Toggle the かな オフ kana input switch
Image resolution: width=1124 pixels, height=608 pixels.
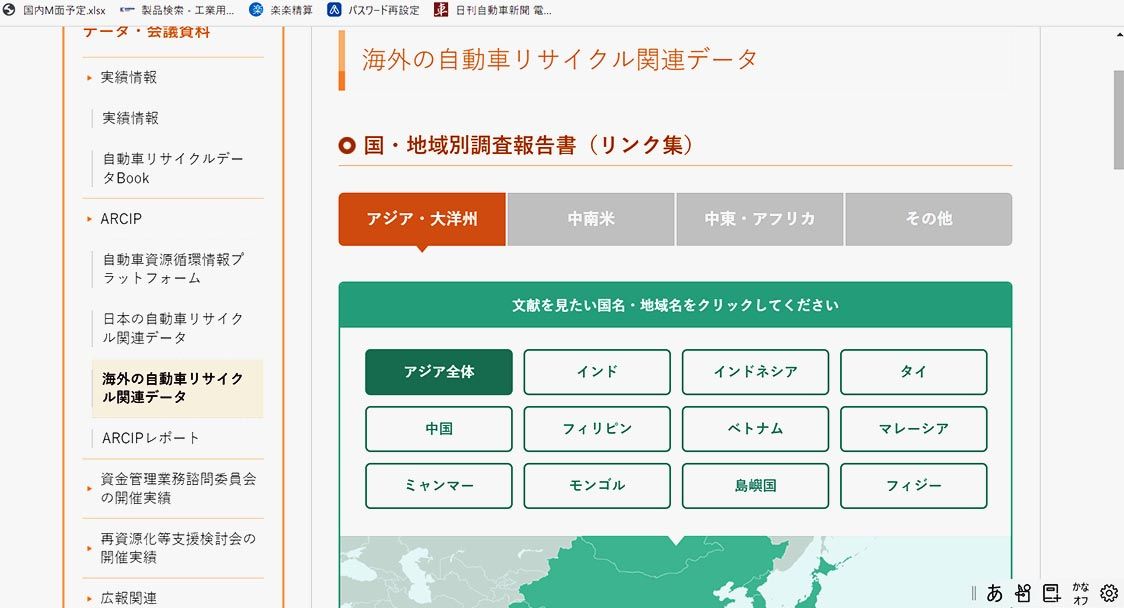pyautogui.click(x=1081, y=593)
